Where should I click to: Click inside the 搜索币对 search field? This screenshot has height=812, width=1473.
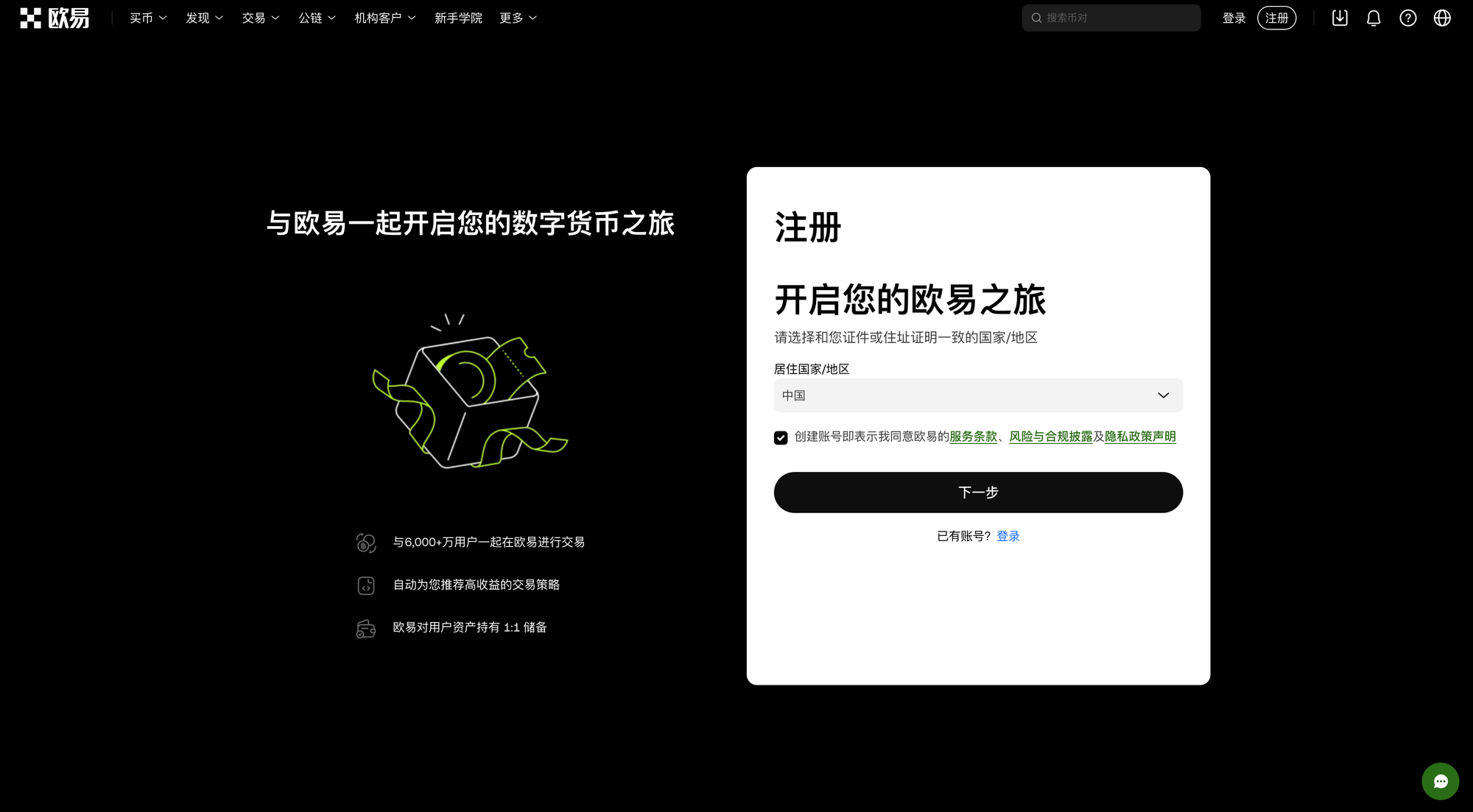click(1105, 17)
